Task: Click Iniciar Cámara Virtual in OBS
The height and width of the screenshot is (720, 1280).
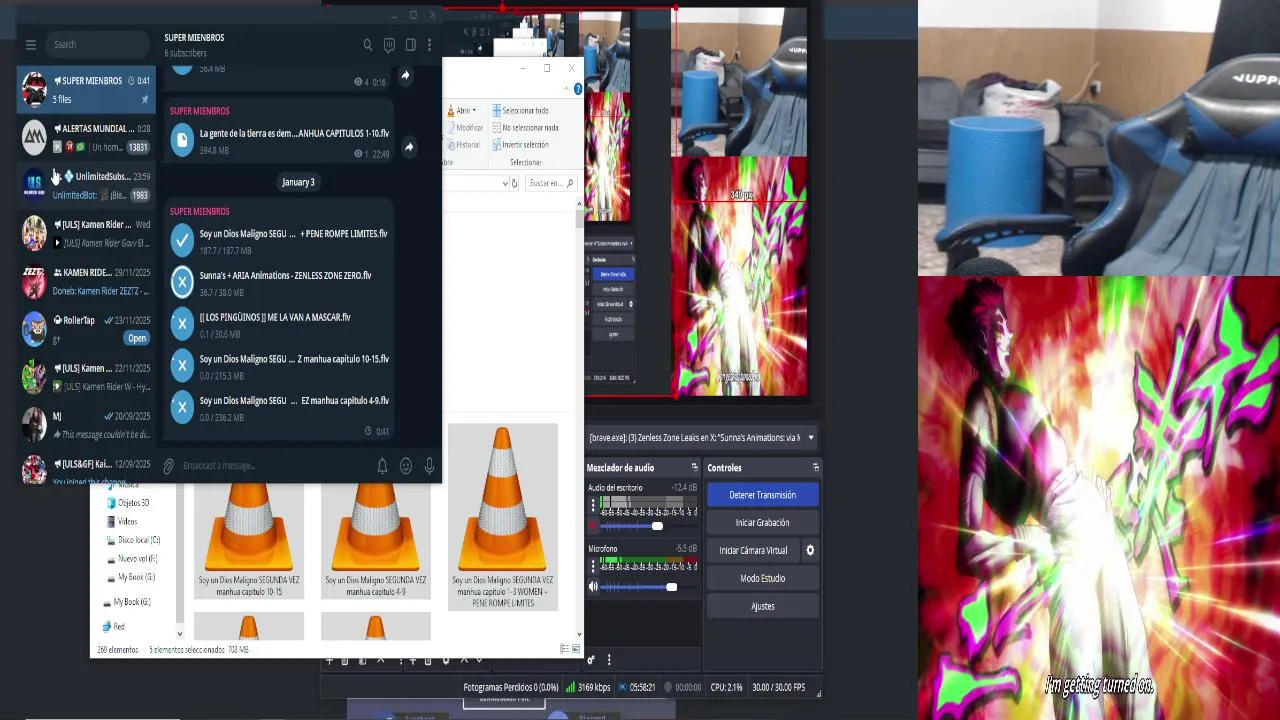Action: point(753,550)
